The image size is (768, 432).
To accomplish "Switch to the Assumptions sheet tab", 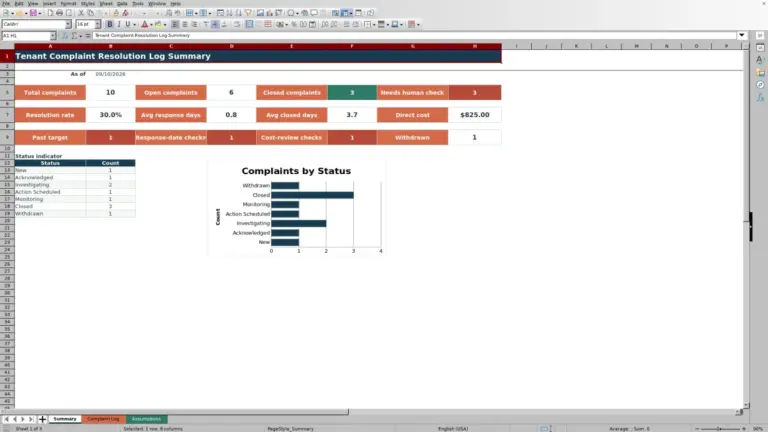I will point(146,419).
